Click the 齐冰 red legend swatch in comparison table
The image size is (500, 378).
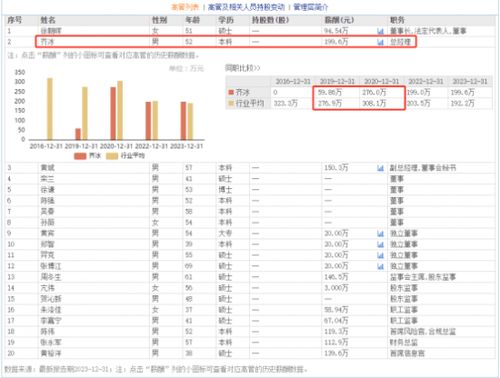click(x=231, y=92)
